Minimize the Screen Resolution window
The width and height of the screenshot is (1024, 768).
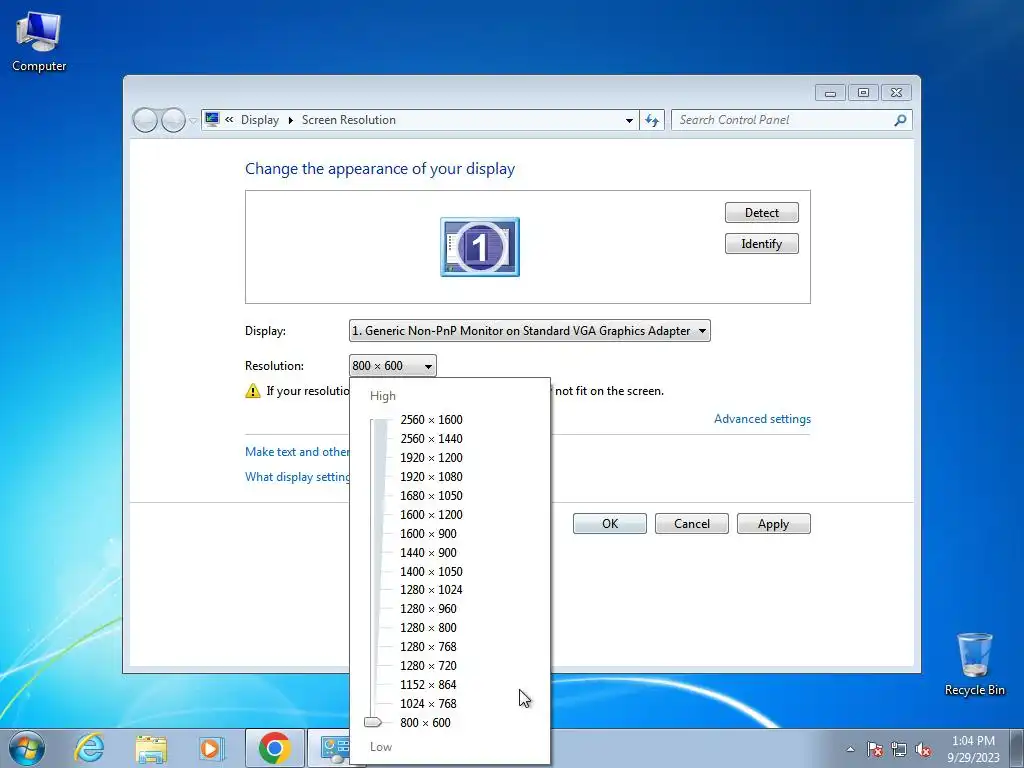(830, 93)
